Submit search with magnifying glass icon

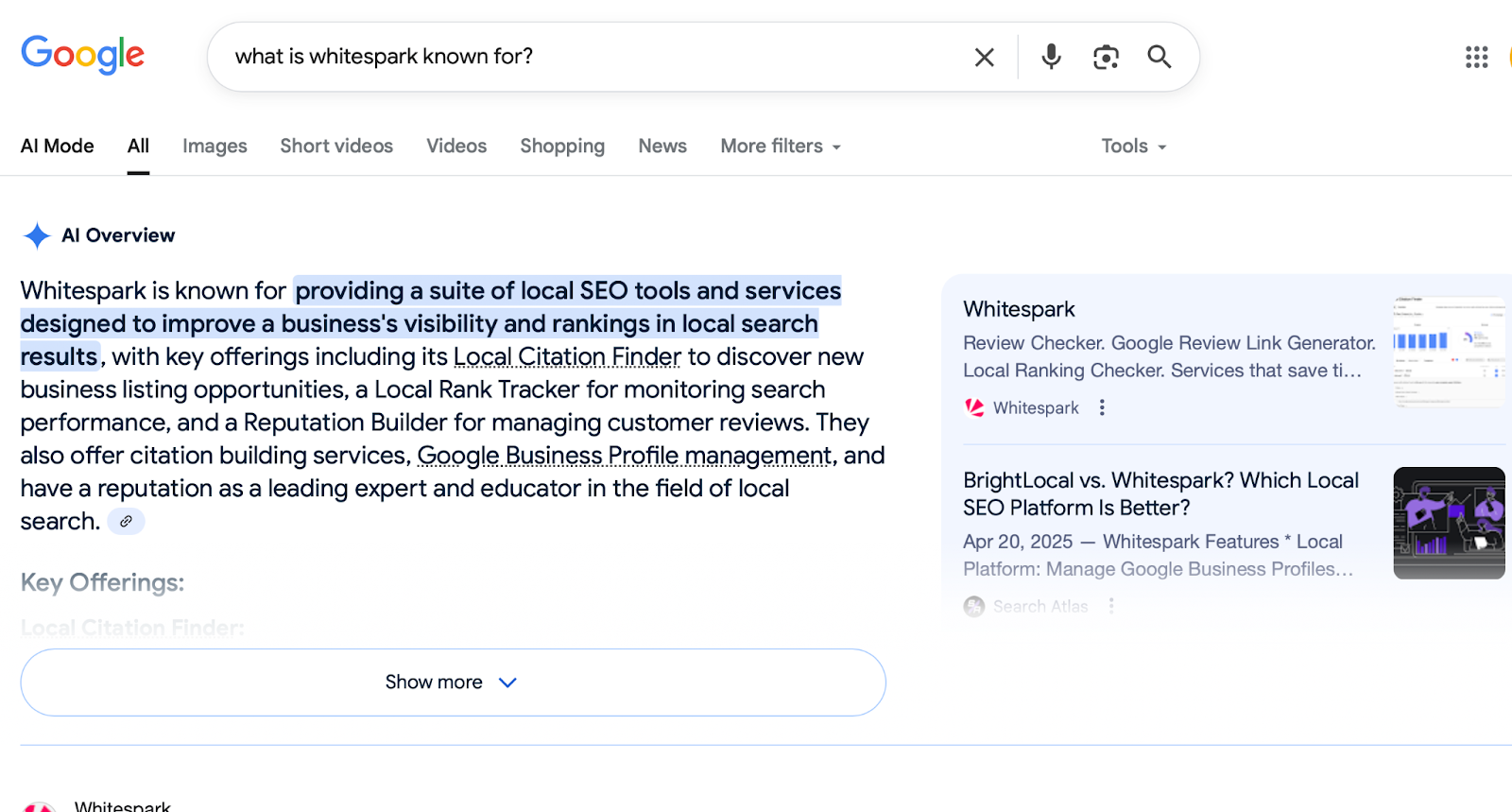click(1160, 57)
